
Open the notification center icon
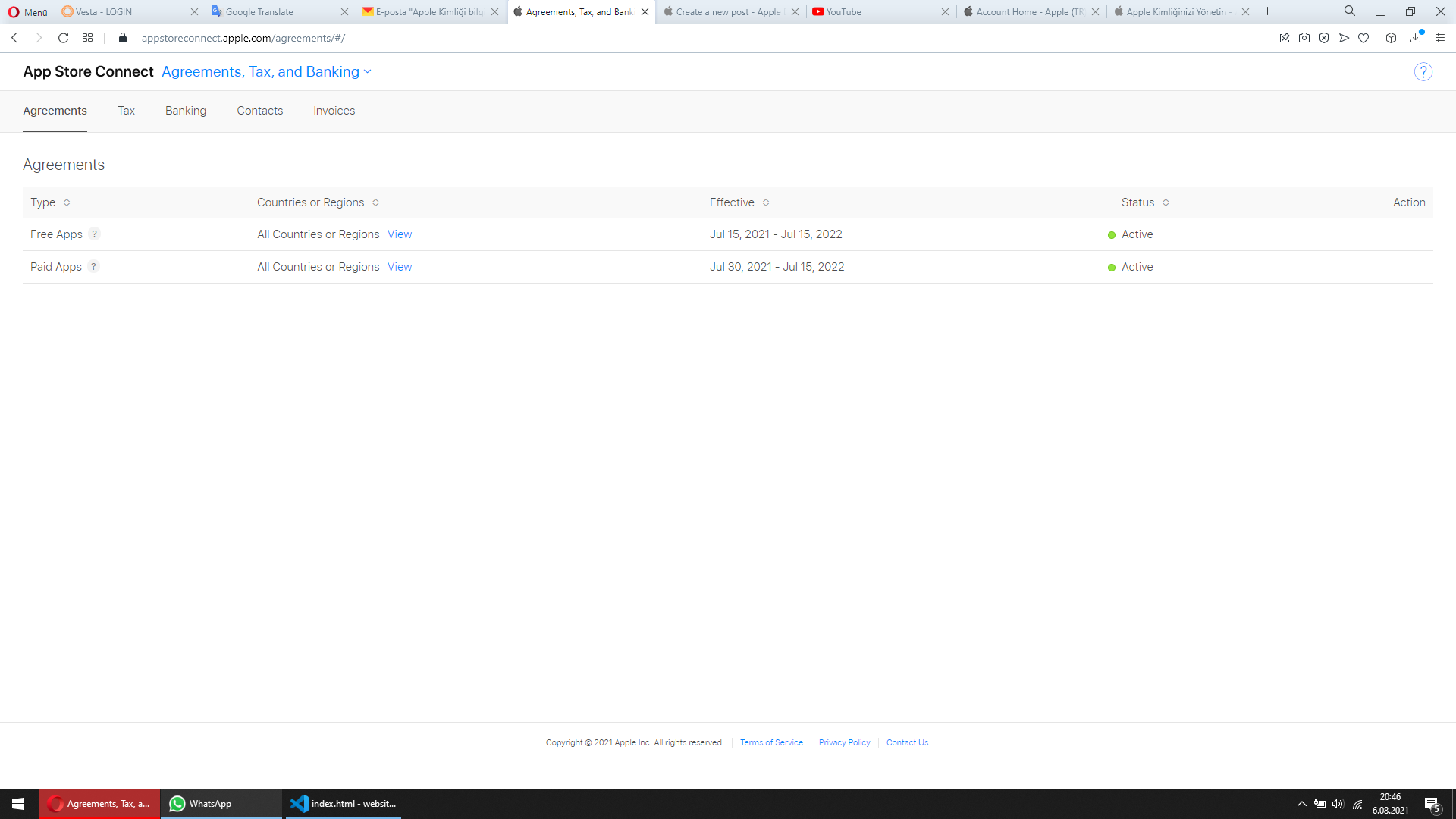click(1432, 805)
